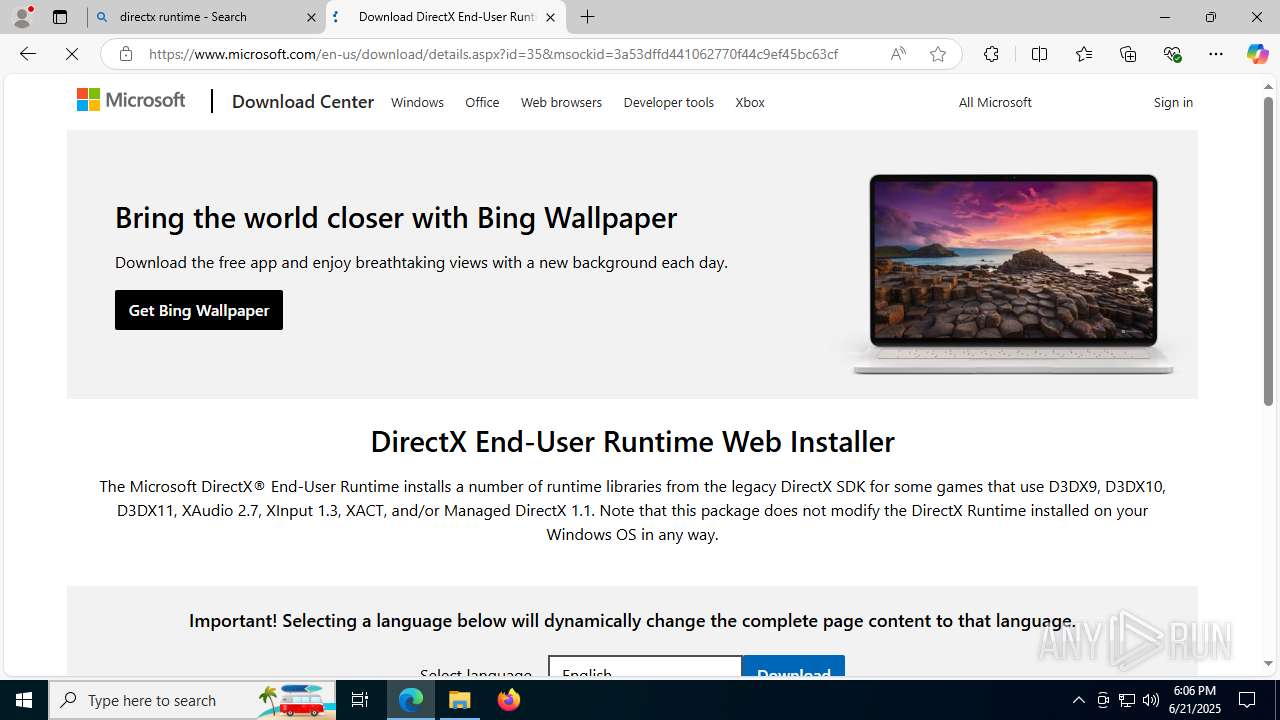This screenshot has width=1280, height=720.
Task: Open Collections icon
Action: click(x=1128, y=54)
